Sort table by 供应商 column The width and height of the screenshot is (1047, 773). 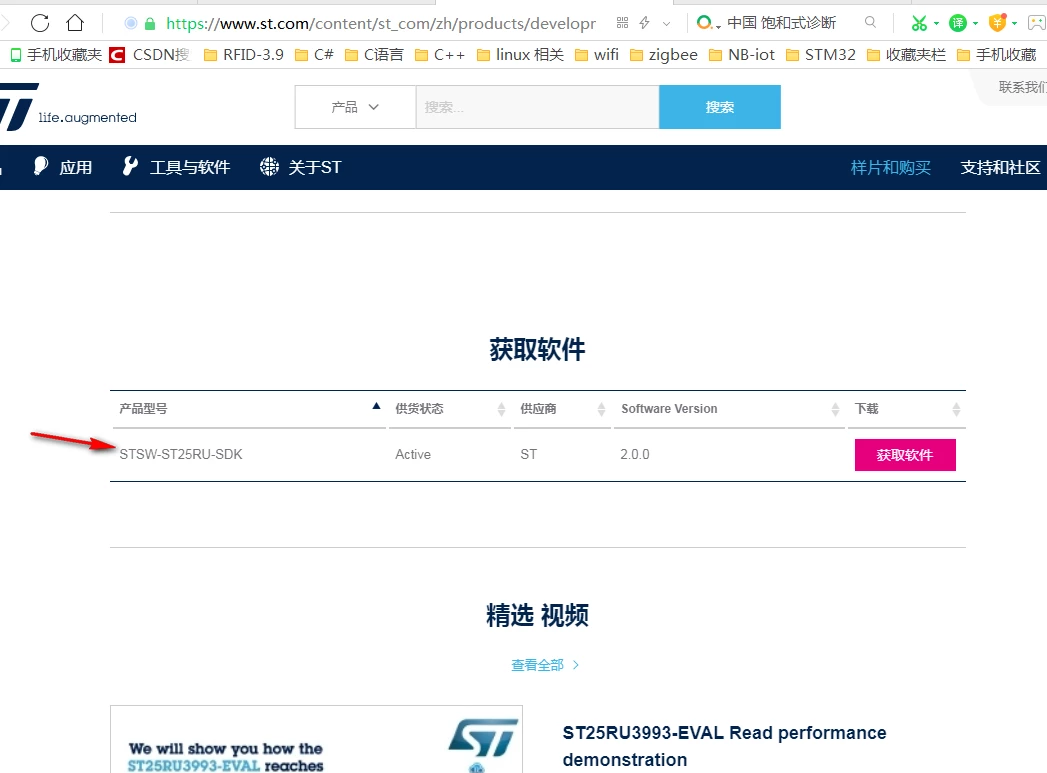[x=562, y=409]
